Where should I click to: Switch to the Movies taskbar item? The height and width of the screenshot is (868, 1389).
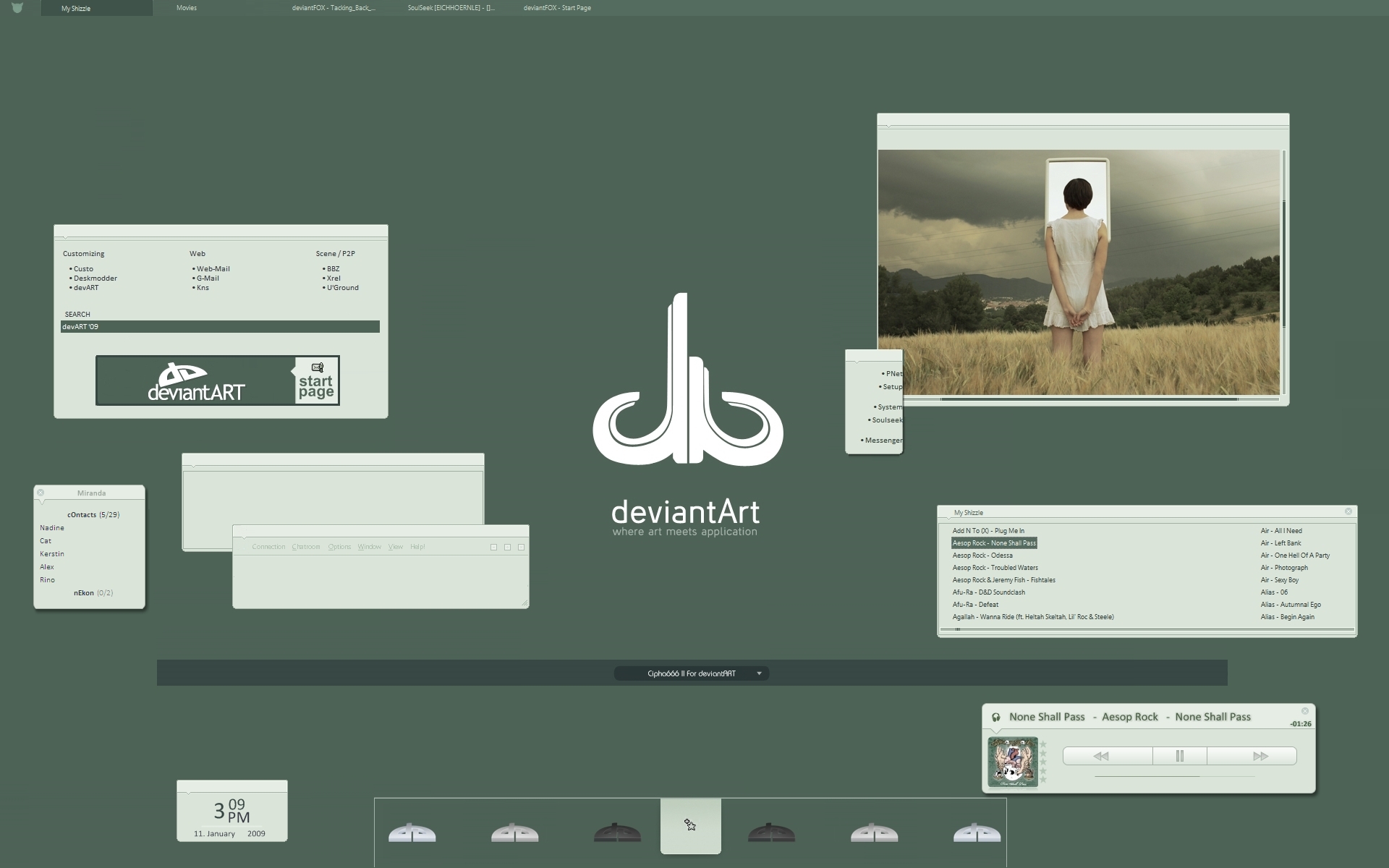click(x=187, y=8)
